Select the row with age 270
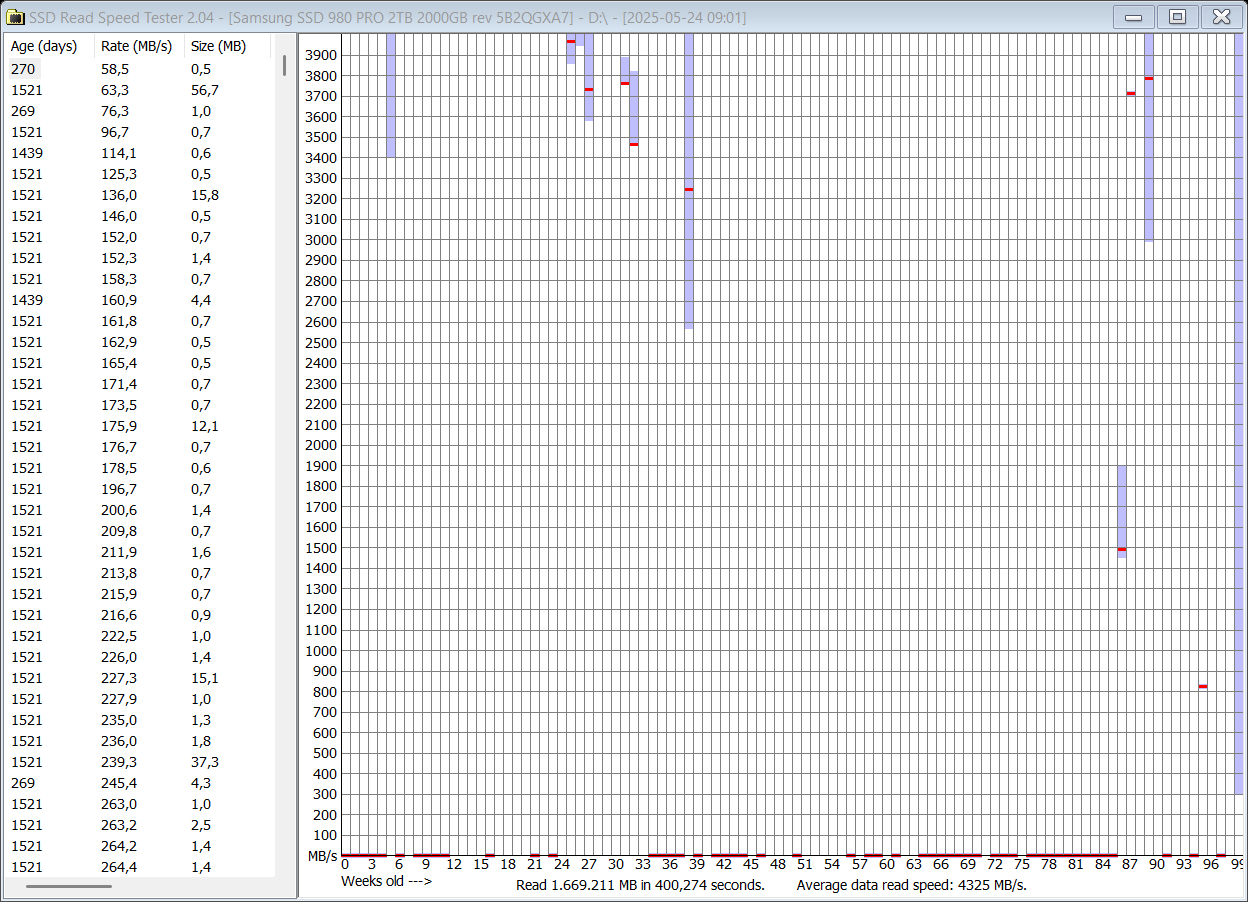Screen dimensions: 1248x902 (140, 69)
